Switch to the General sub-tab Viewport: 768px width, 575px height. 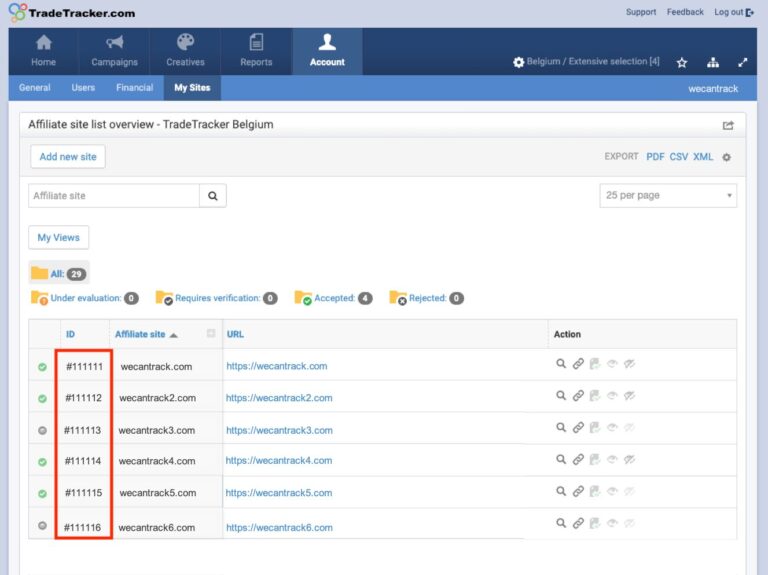point(35,88)
